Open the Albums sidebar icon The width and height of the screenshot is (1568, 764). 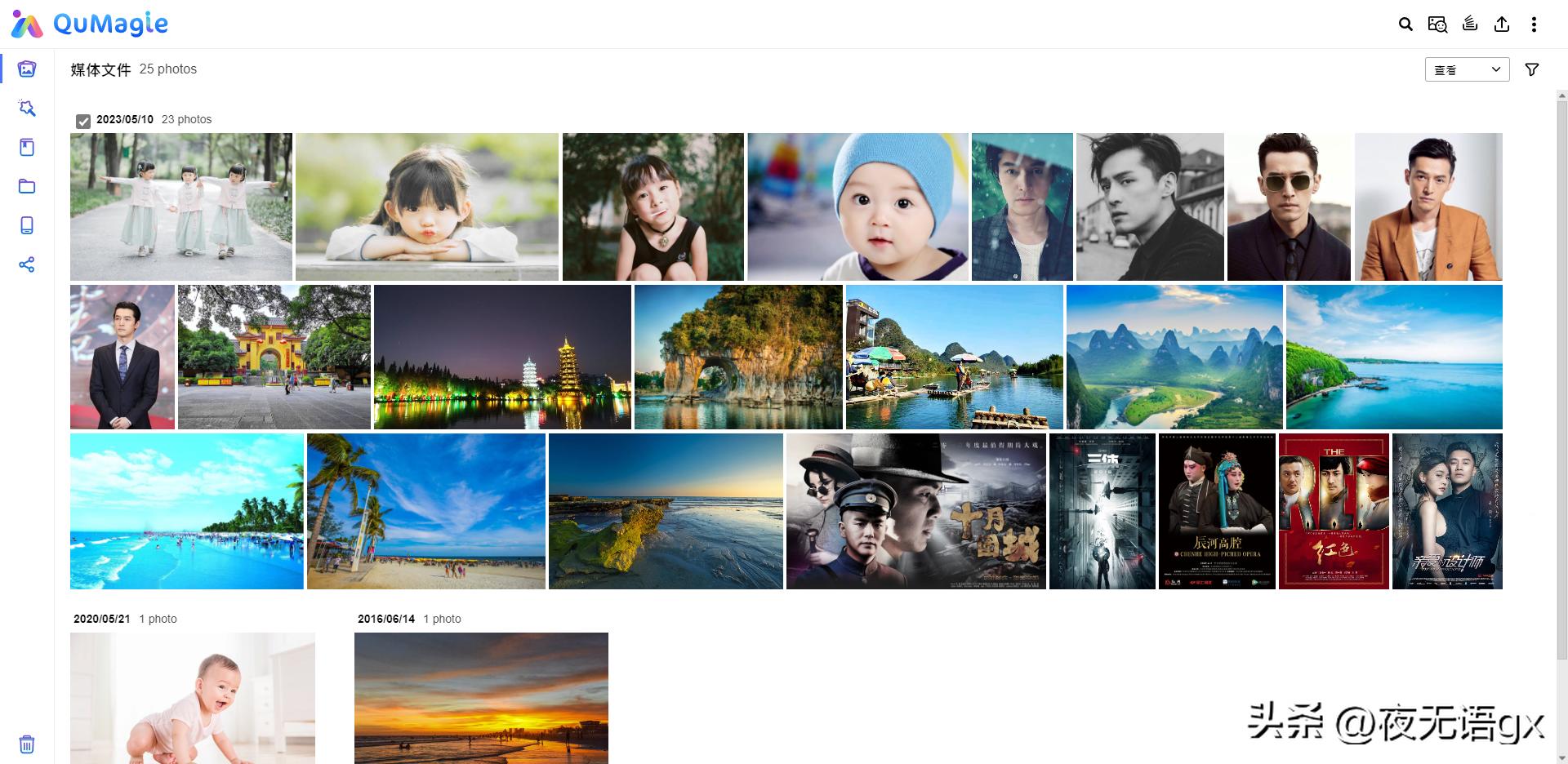[27, 147]
